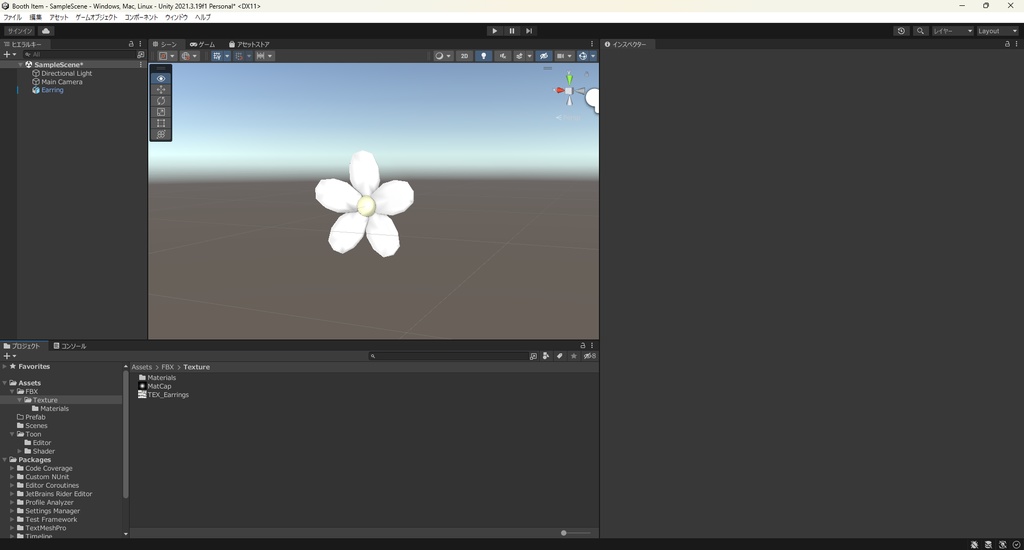The height and width of the screenshot is (550, 1024).
Task: Toggle 2D view mode in Scene
Action: [x=464, y=56]
